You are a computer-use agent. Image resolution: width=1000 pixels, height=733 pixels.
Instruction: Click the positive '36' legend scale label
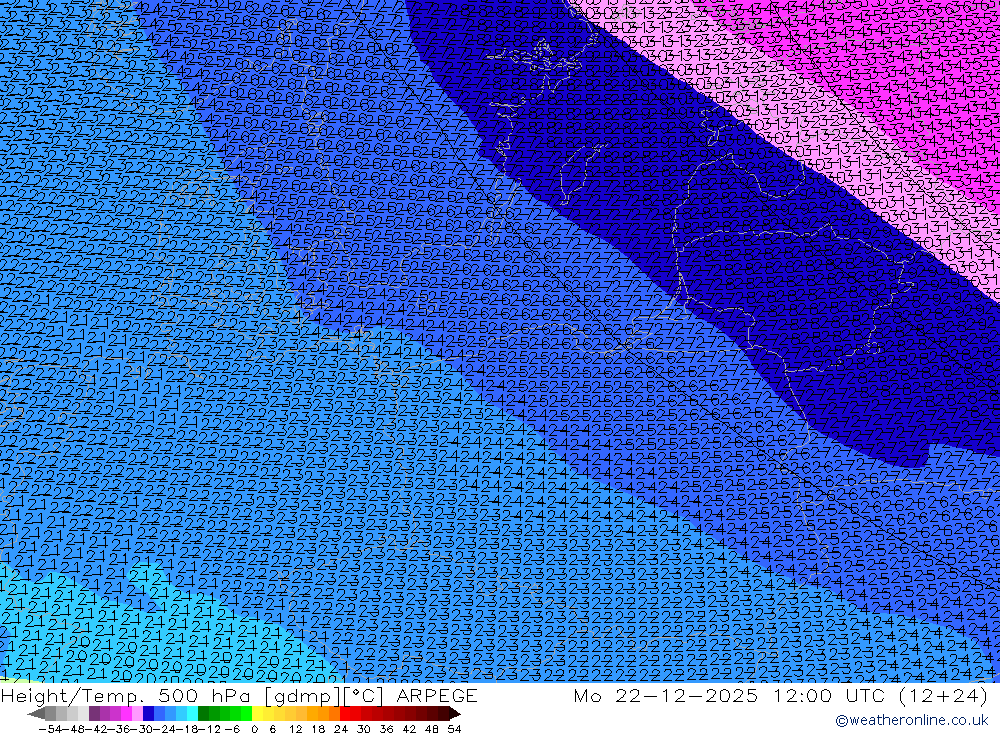[x=386, y=729]
